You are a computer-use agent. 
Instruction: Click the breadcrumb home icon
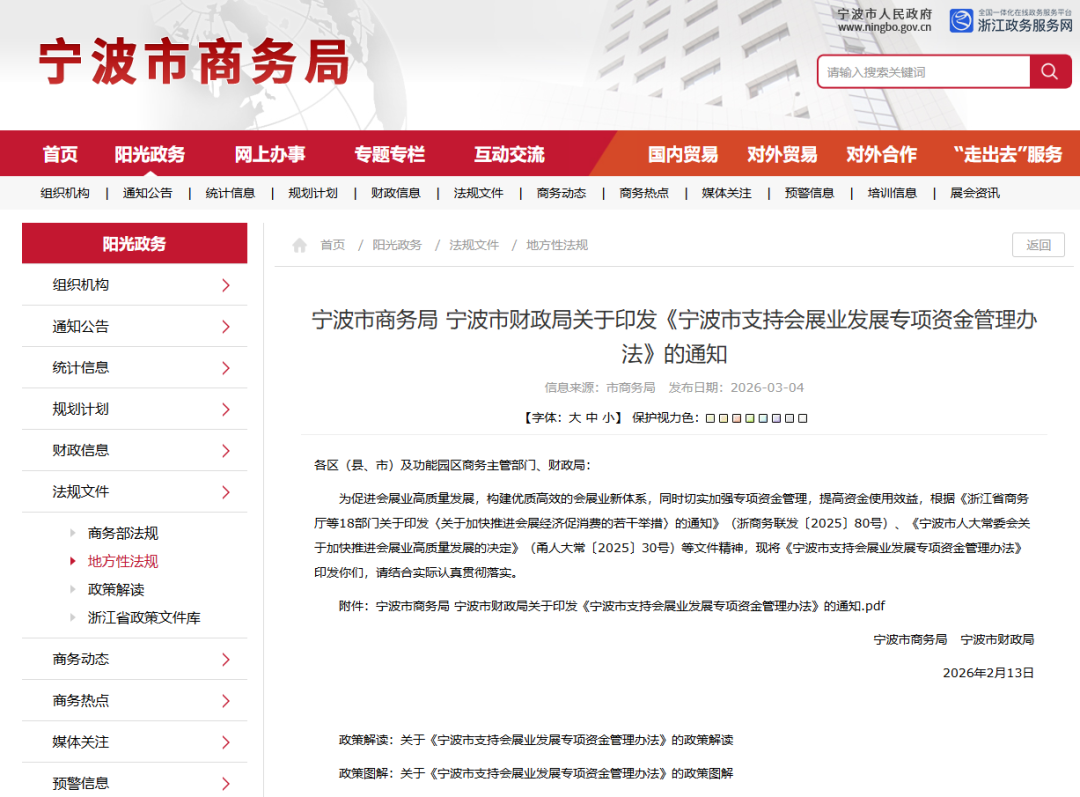(x=299, y=245)
